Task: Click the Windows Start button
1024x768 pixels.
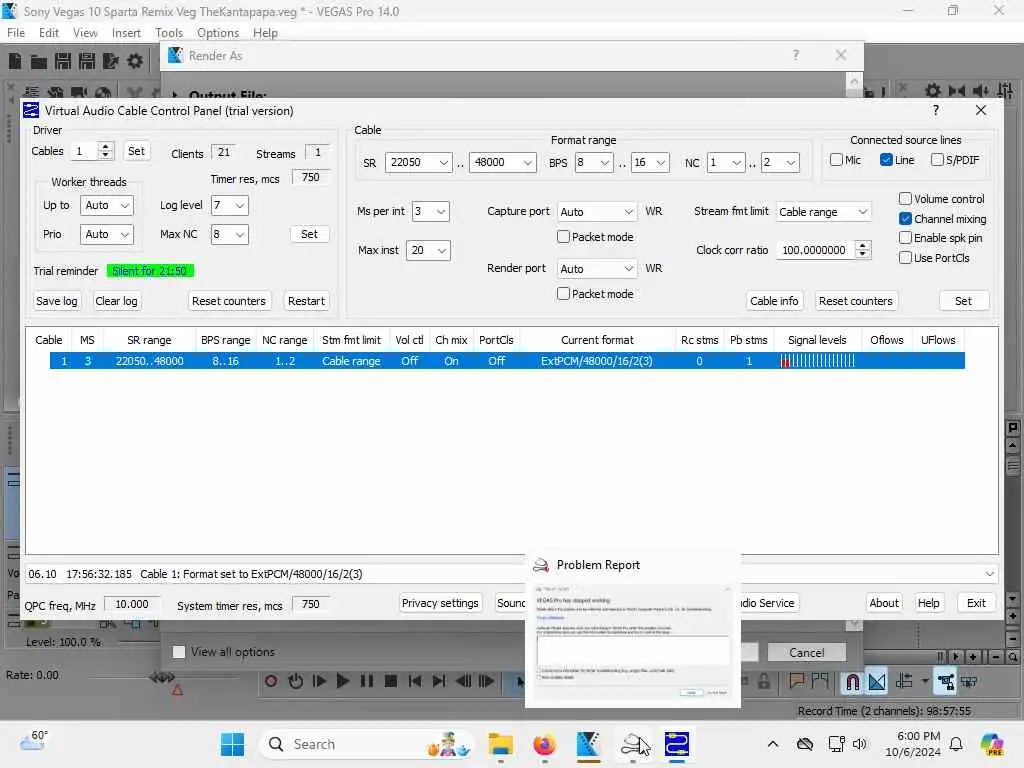Action: click(232, 744)
